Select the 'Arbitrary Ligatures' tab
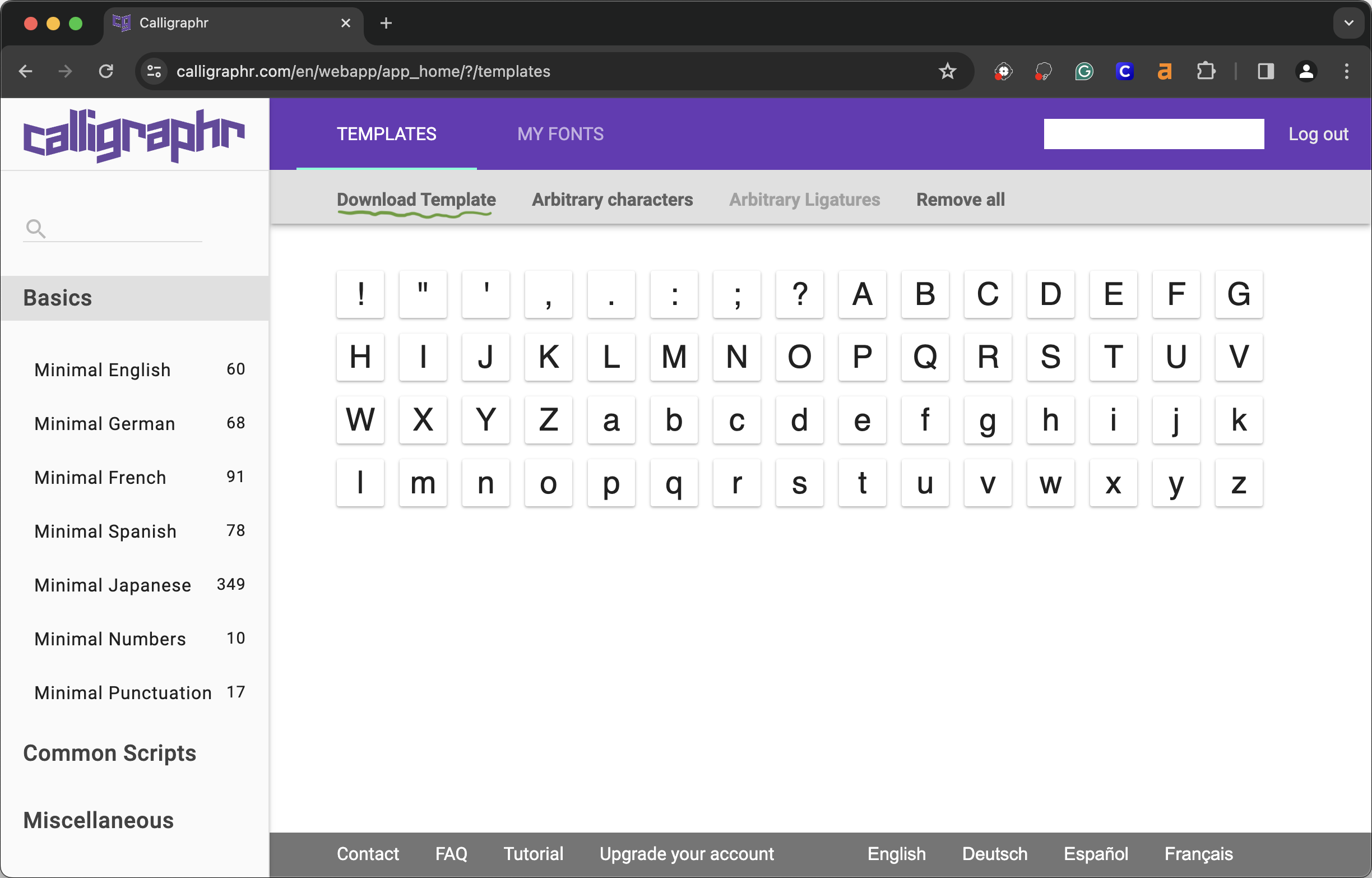Viewport: 1372px width, 878px height. click(x=805, y=199)
